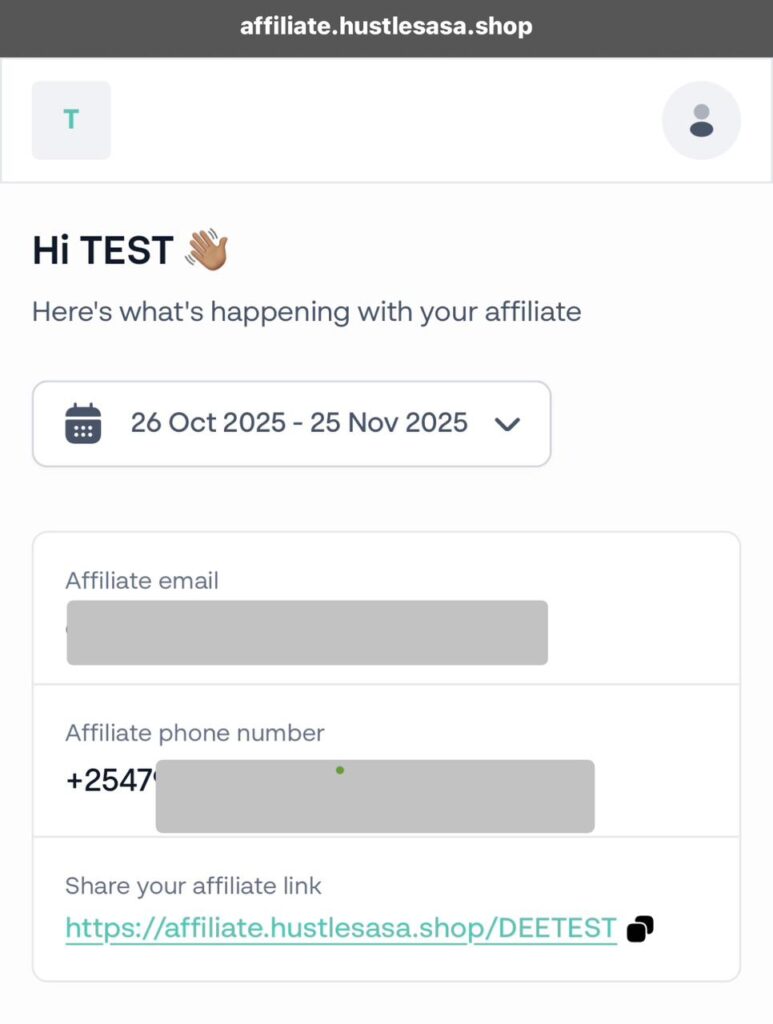This screenshot has height=1024, width=773.
Task: Click the empty header area beside the T logo
Action: coord(386,120)
